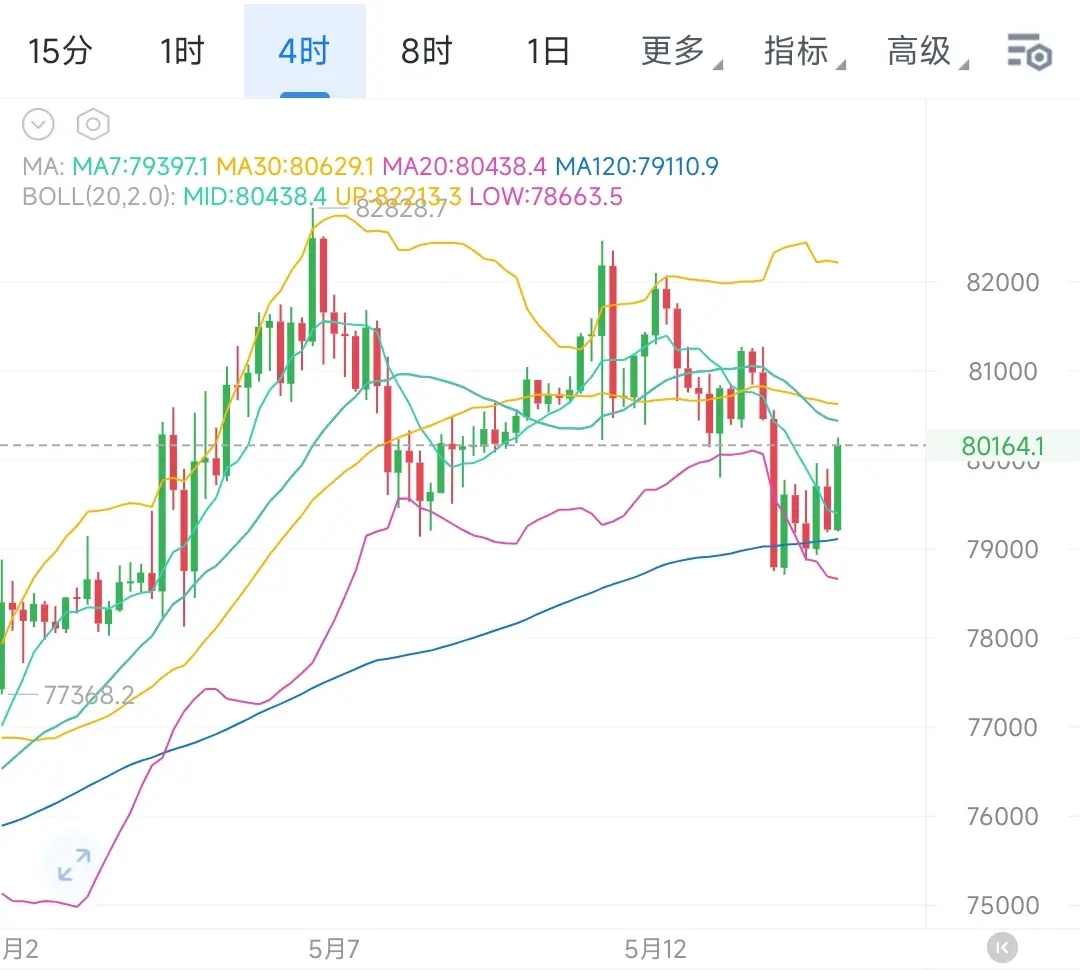1080x970 pixels.
Task: Expand chart to fullscreen icon
Action: click(x=74, y=865)
